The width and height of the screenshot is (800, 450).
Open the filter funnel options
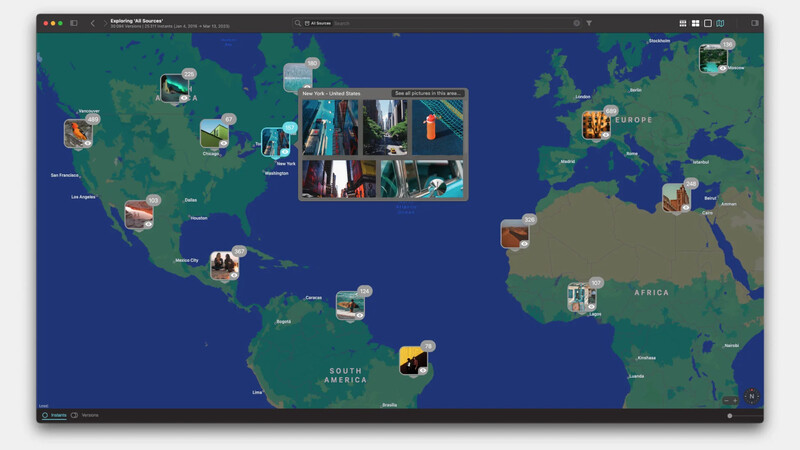click(589, 23)
